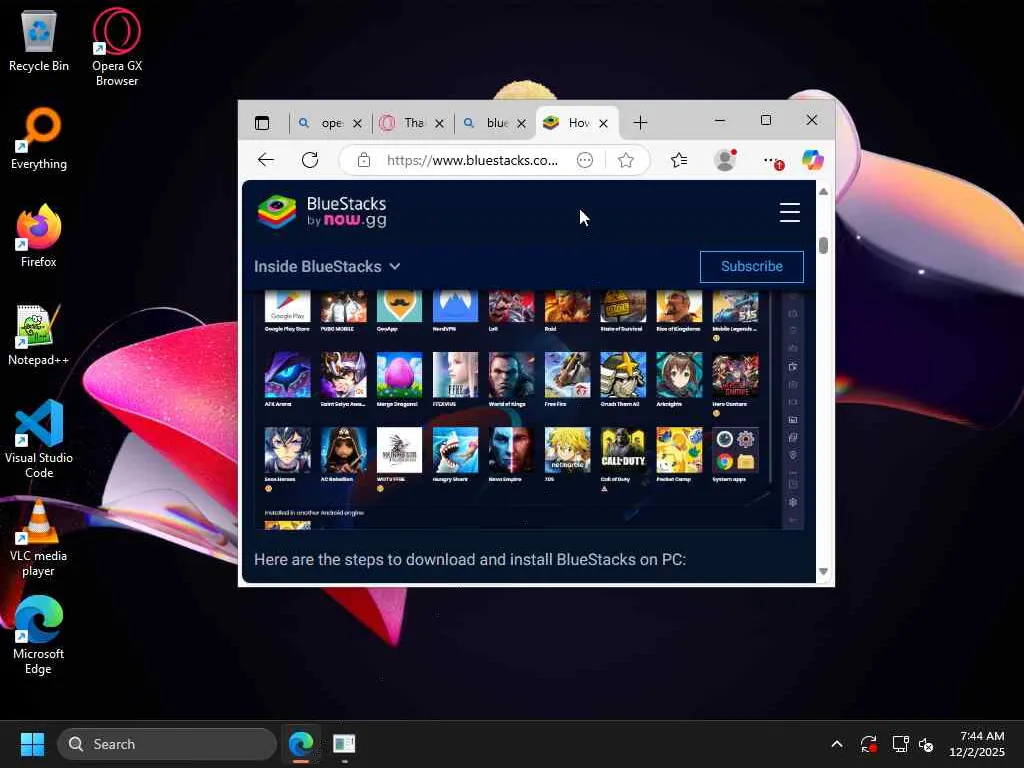Image resolution: width=1024 pixels, height=768 pixels.
Task: Click the AFK Arena app thumbnail
Action: coord(287,375)
